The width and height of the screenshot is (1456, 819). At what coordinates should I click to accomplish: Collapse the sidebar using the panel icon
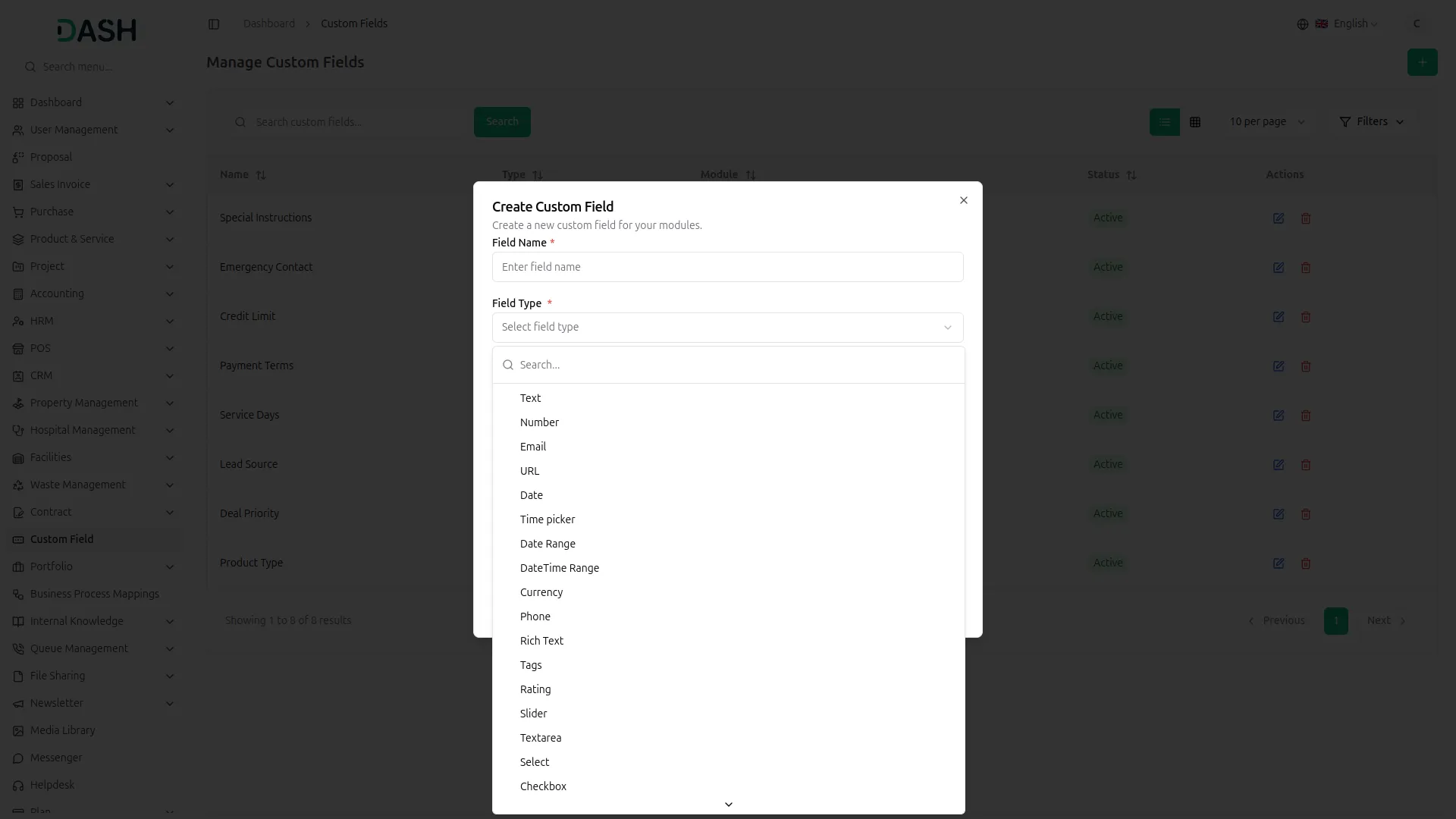tap(214, 24)
